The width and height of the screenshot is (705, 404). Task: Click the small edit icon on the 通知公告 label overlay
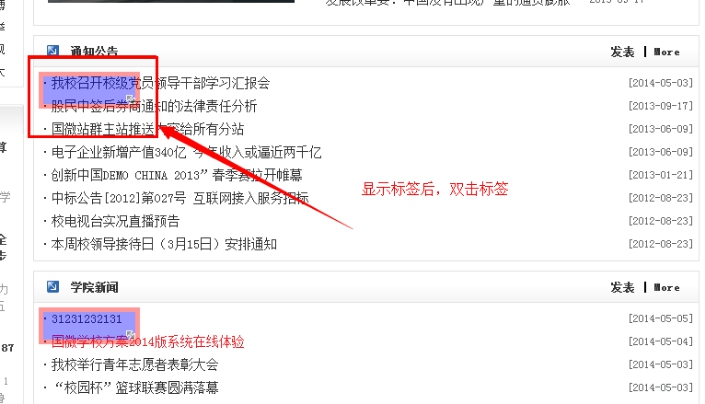point(130,98)
